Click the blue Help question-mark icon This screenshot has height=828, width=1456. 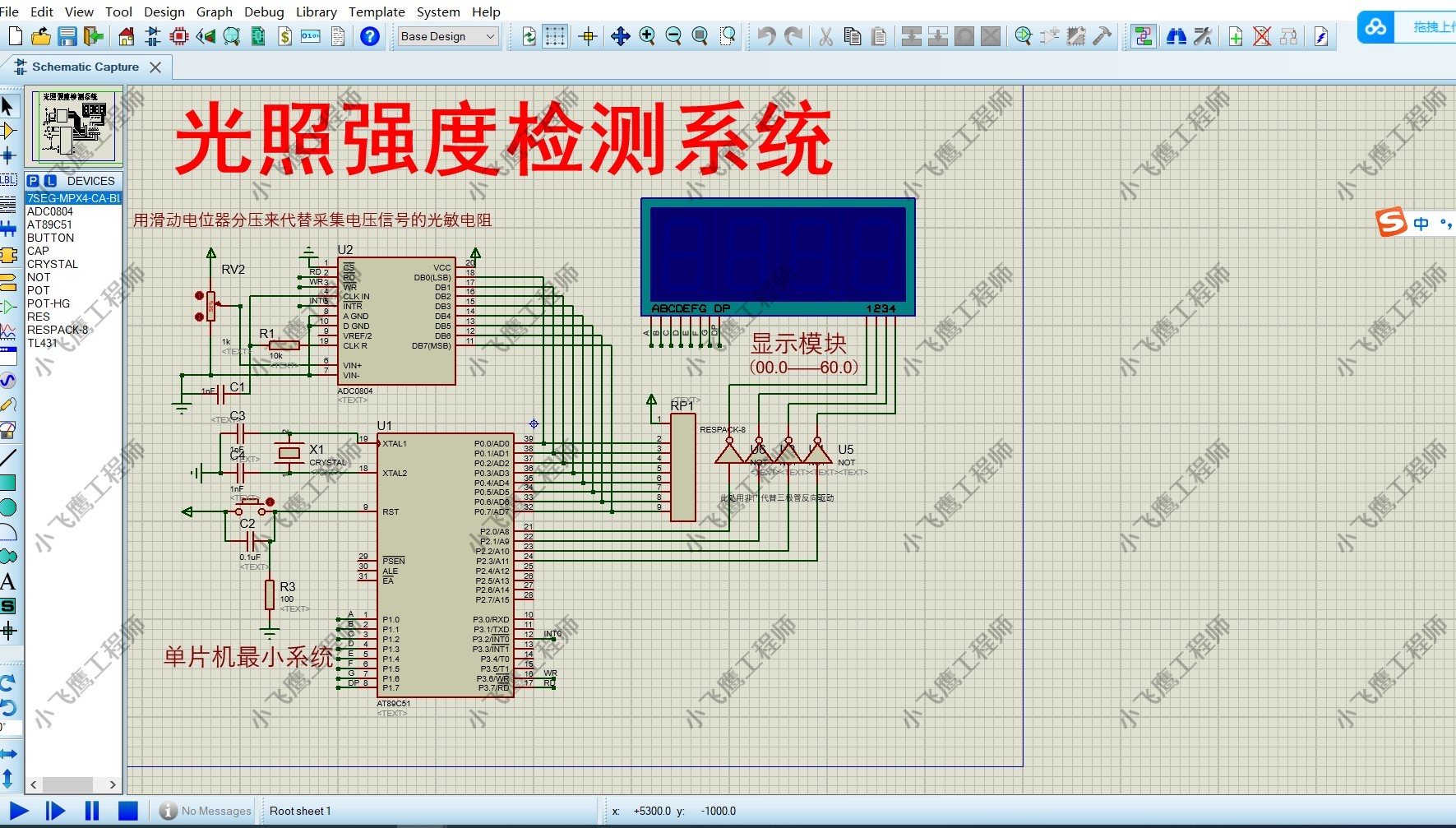coord(370,36)
